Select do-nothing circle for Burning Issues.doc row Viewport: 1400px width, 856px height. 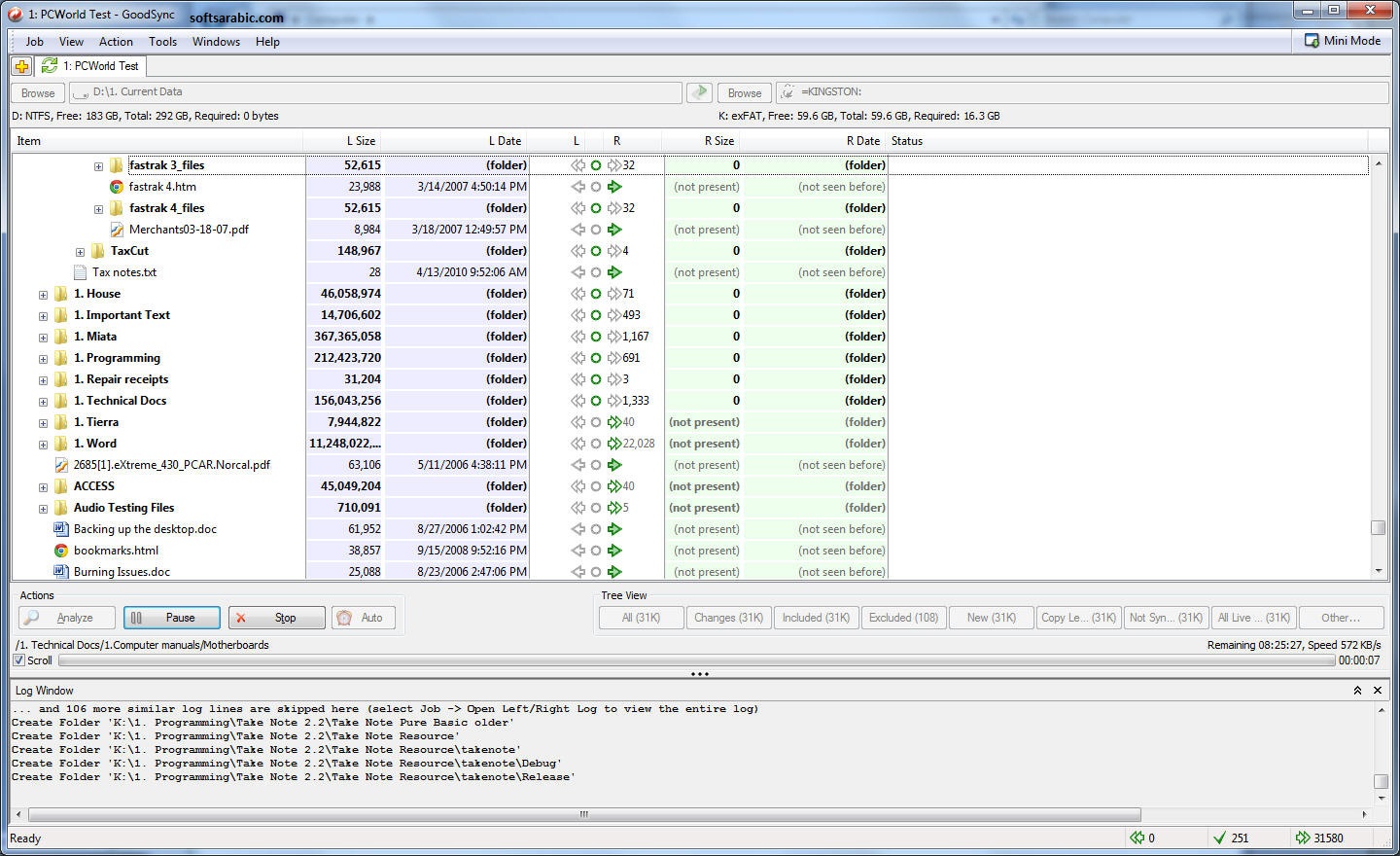click(x=596, y=572)
